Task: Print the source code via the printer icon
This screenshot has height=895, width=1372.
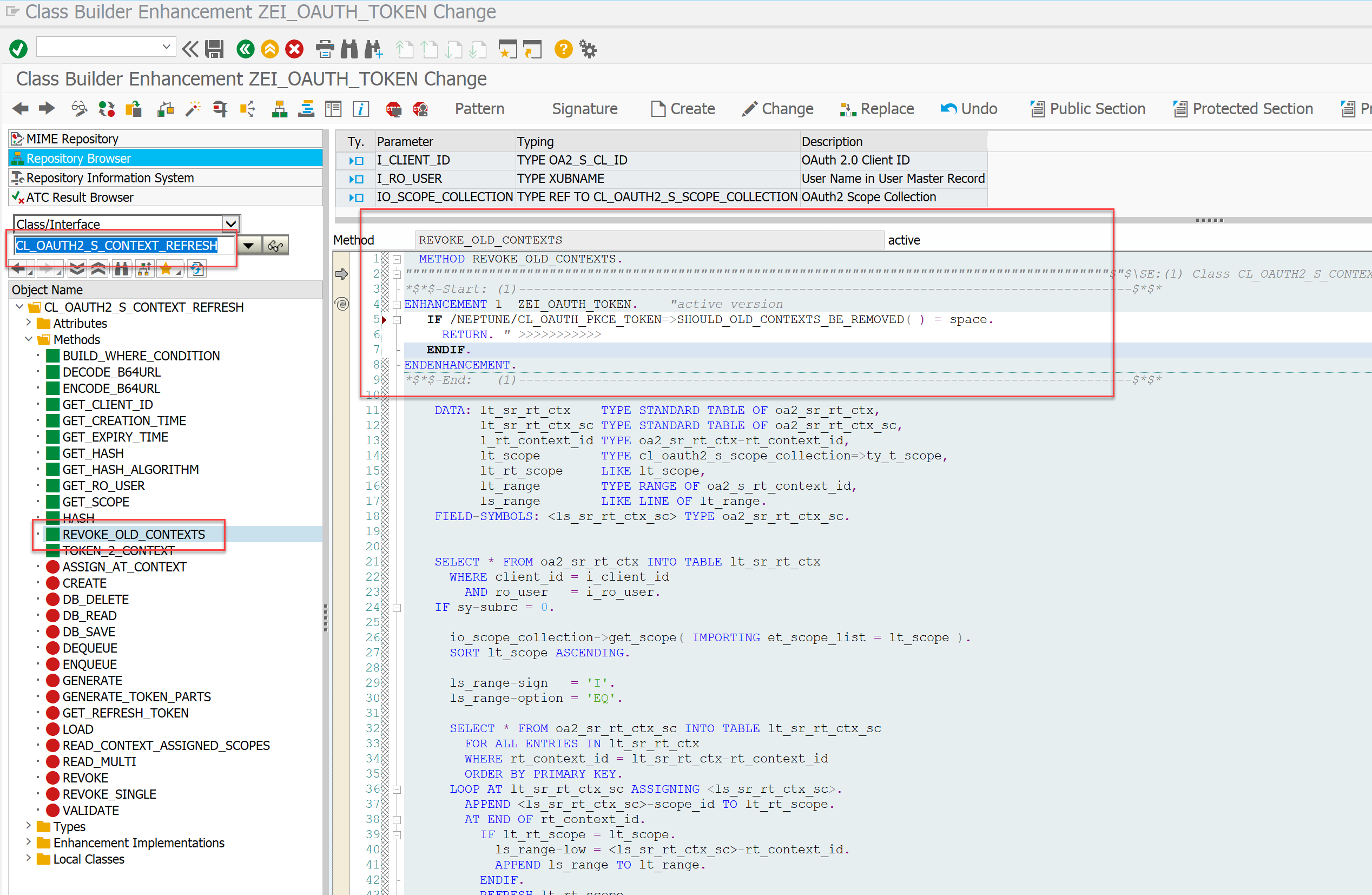Action: pyautogui.click(x=325, y=49)
